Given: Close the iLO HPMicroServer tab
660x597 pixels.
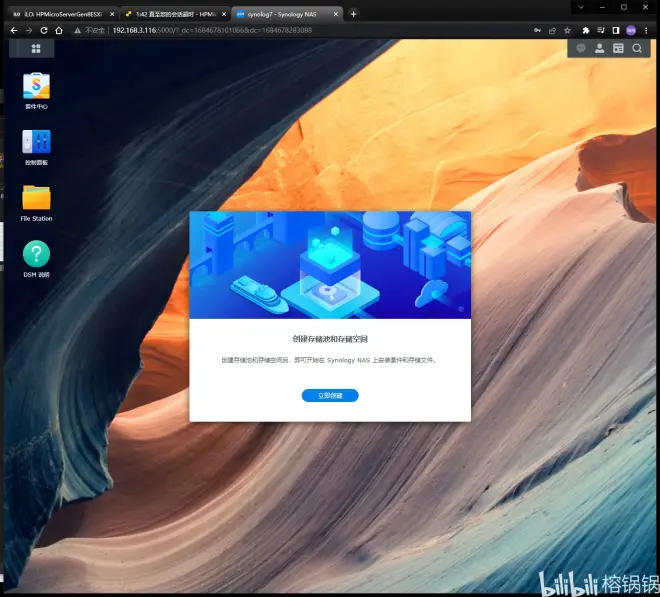Looking at the screenshot, I should click(x=112, y=14).
